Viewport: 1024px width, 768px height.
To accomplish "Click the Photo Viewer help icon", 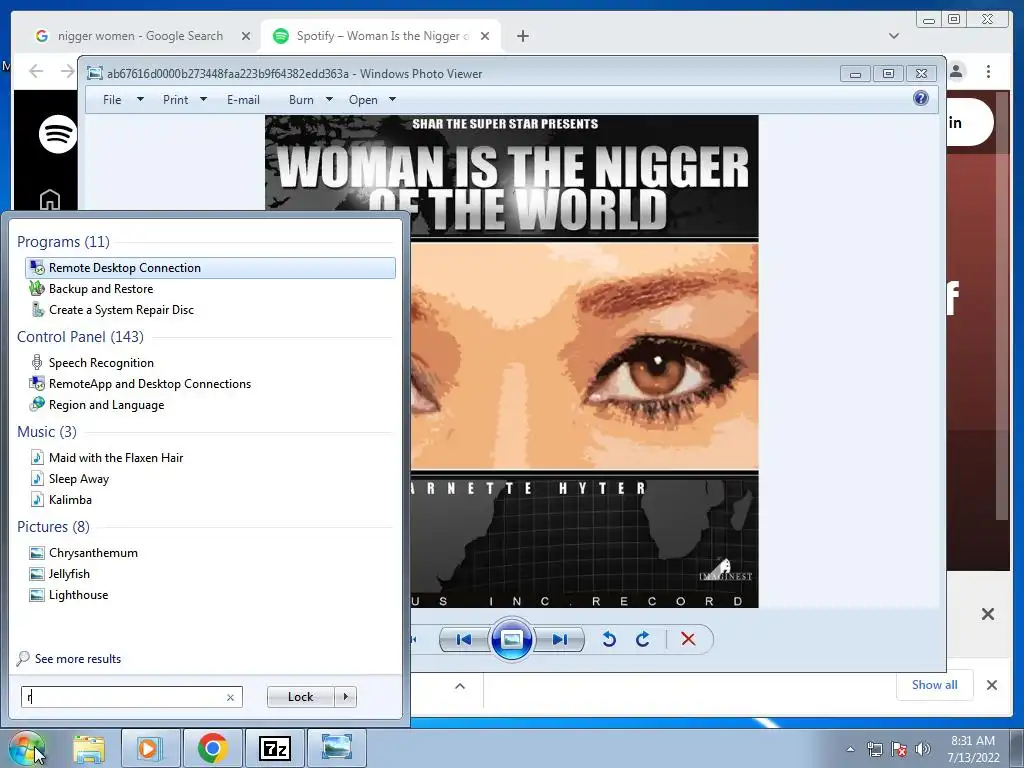I will click(921, 99).
